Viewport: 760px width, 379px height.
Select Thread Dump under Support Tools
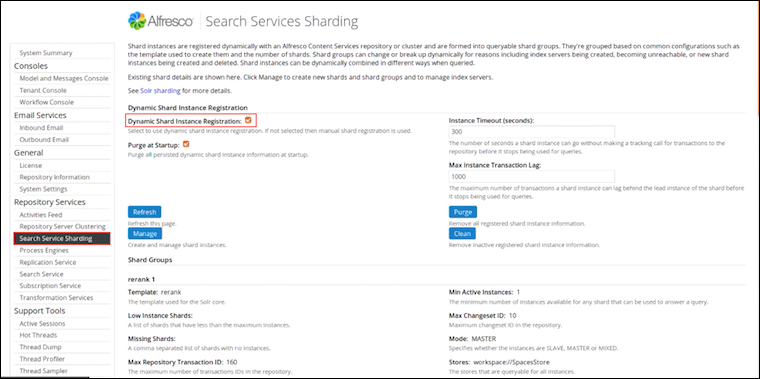40,347
